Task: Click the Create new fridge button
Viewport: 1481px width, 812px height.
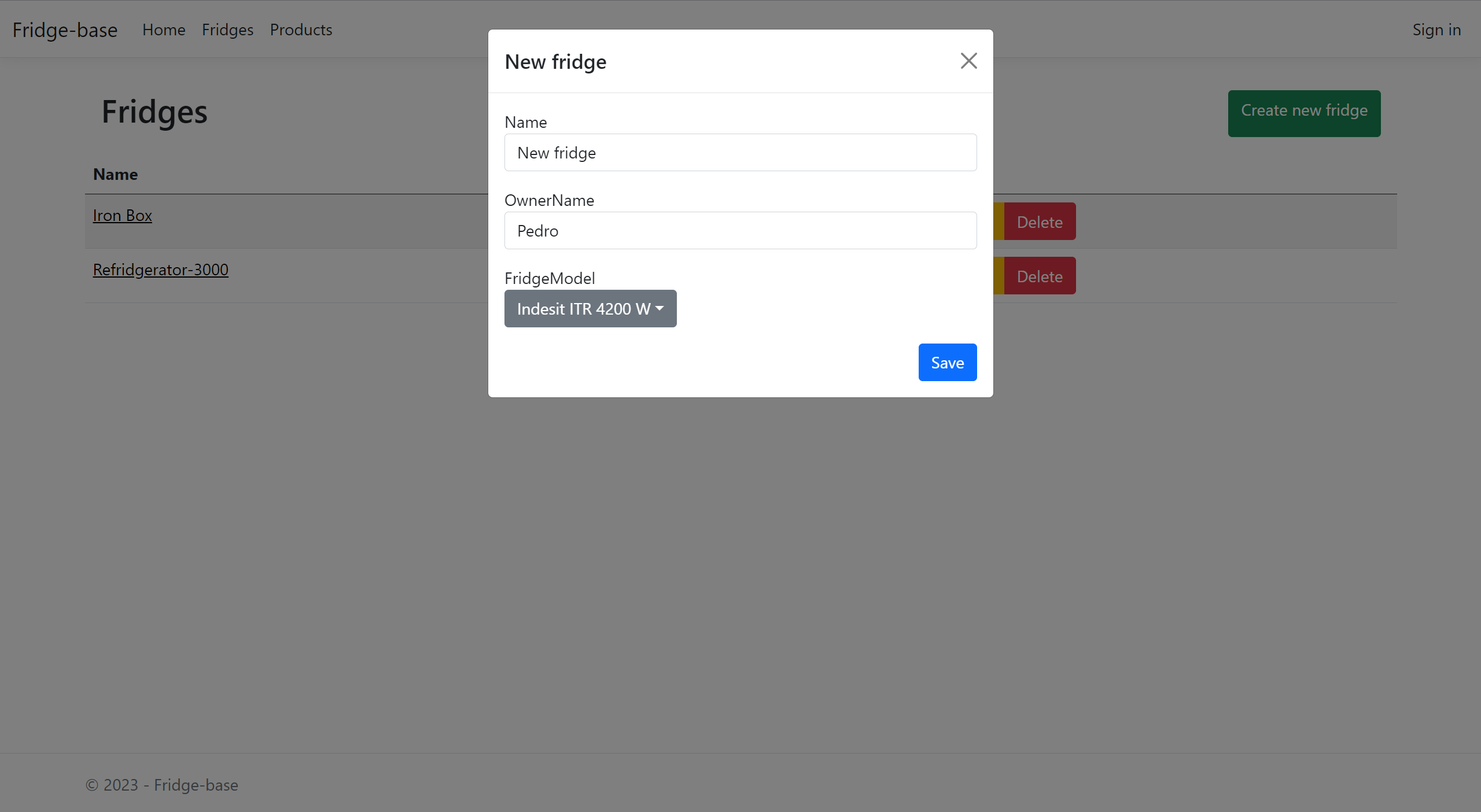Action: coord(1303,113)
